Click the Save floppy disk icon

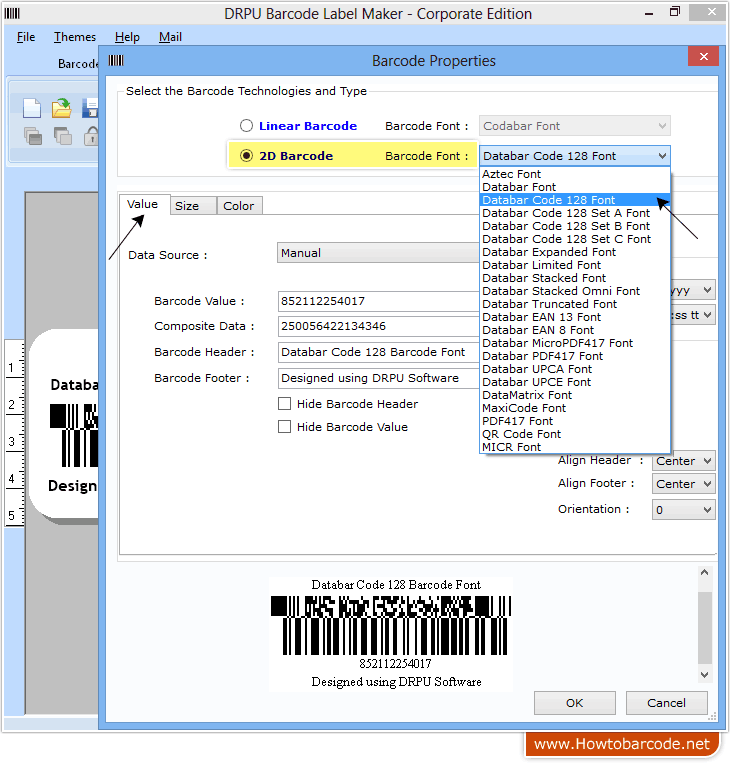coord(90,108)
